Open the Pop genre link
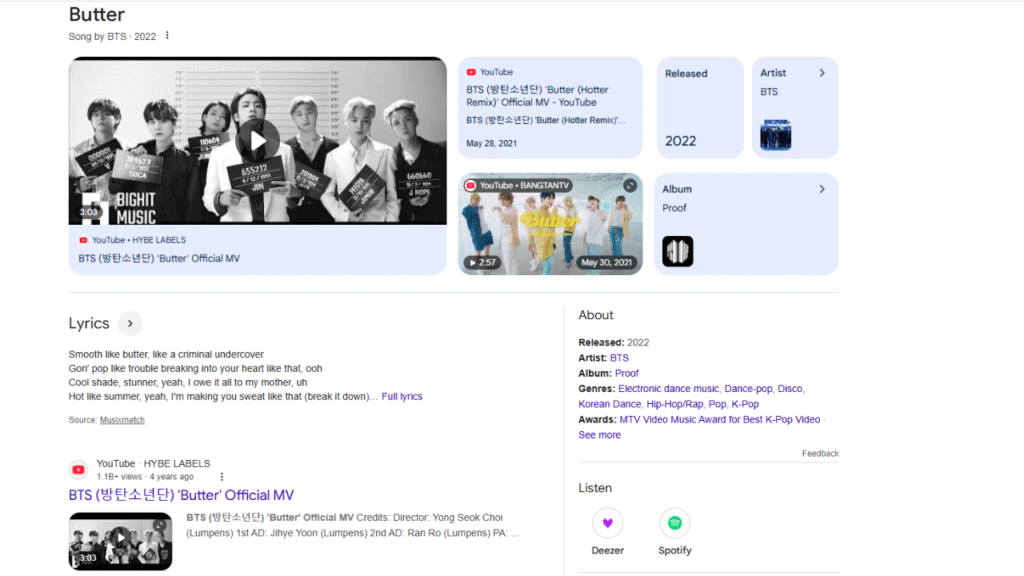The height and width of the screenshot is (576, 1024). pyautogui.click(x=717, y=404)
